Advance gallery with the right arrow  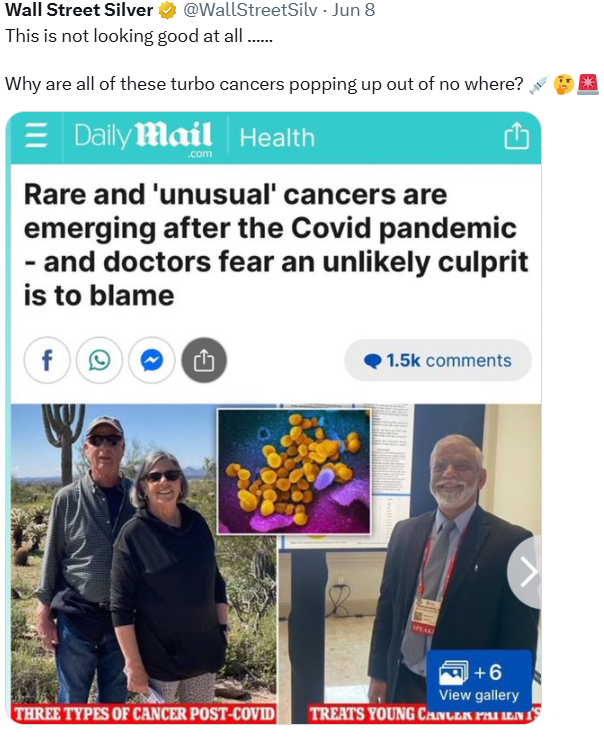pos(526,572)
